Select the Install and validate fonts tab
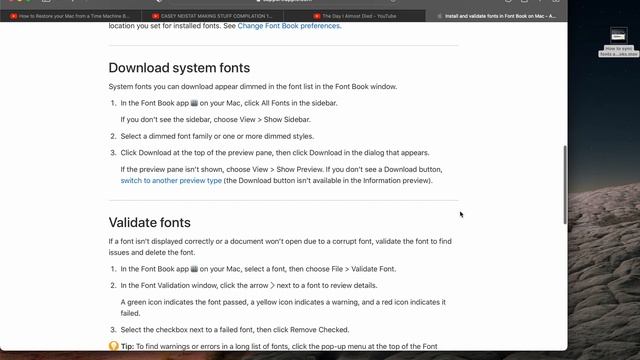This screenshot has height=360, width=640. tap(496, 16)
